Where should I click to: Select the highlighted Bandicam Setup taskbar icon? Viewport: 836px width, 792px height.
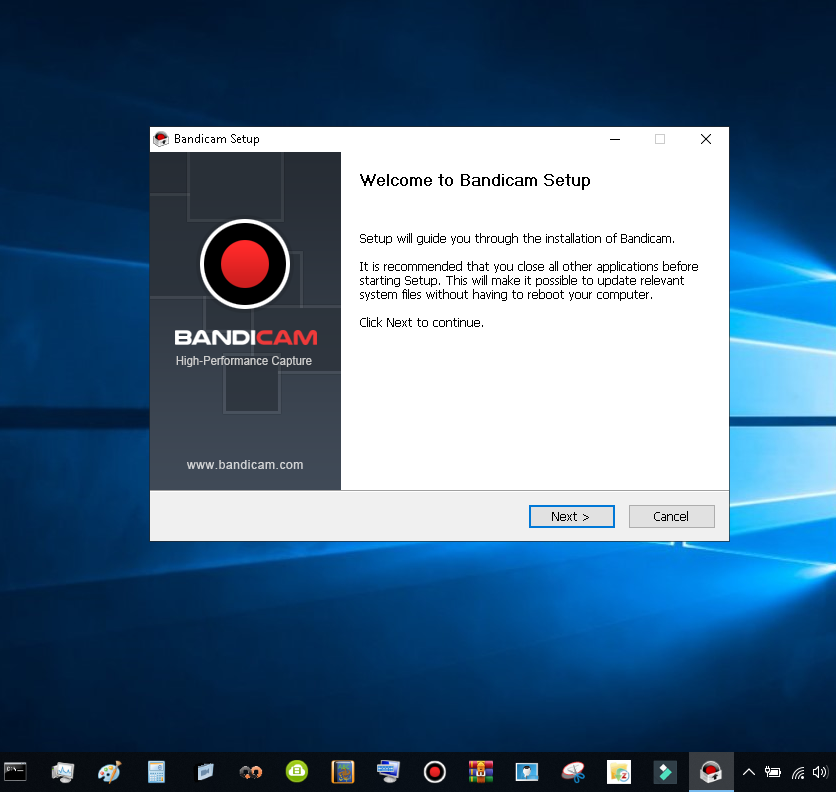pos(711,772)
